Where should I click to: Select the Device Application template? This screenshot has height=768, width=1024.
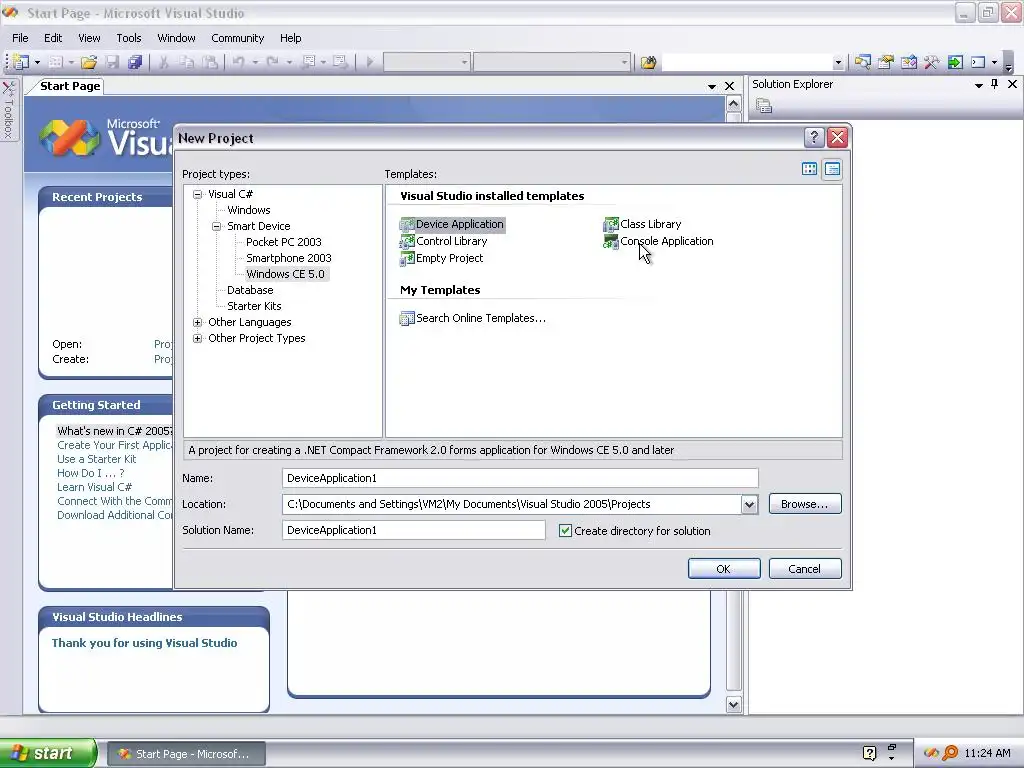pyautogui.click(x=452, y=224)
